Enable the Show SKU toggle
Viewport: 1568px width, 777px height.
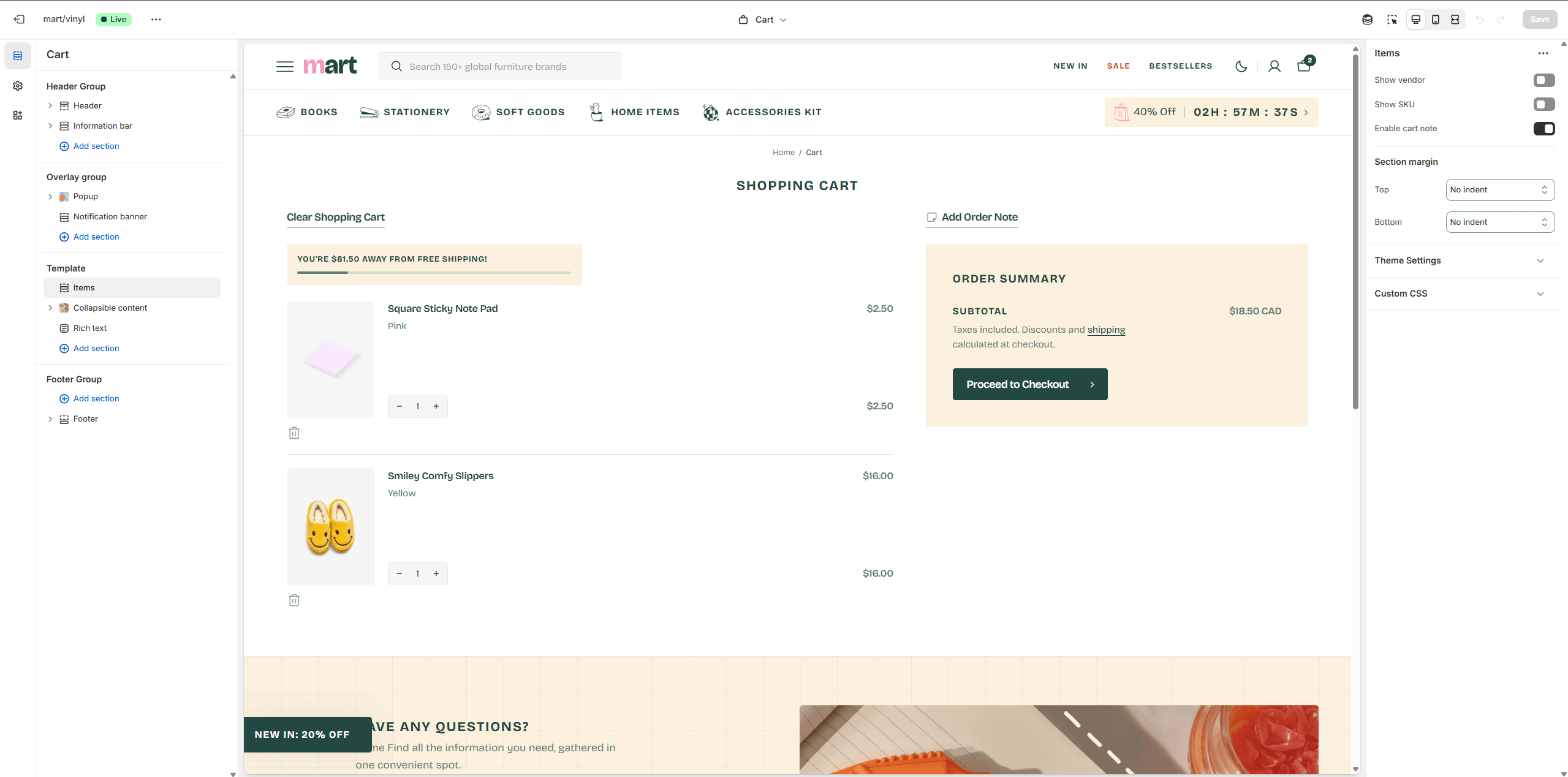pos(1543,104)
